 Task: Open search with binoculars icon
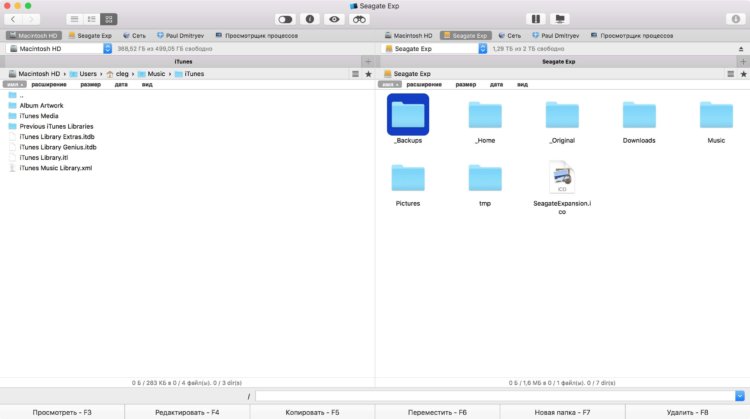point(359,19)
